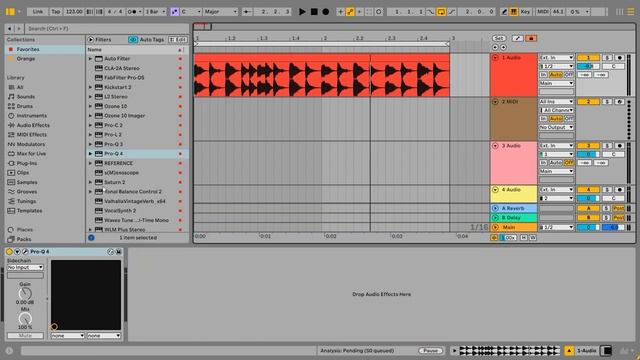This screenshot has height=360, width=640.
Task: Toggle Lock Envelopes icon
Action: 531,38
